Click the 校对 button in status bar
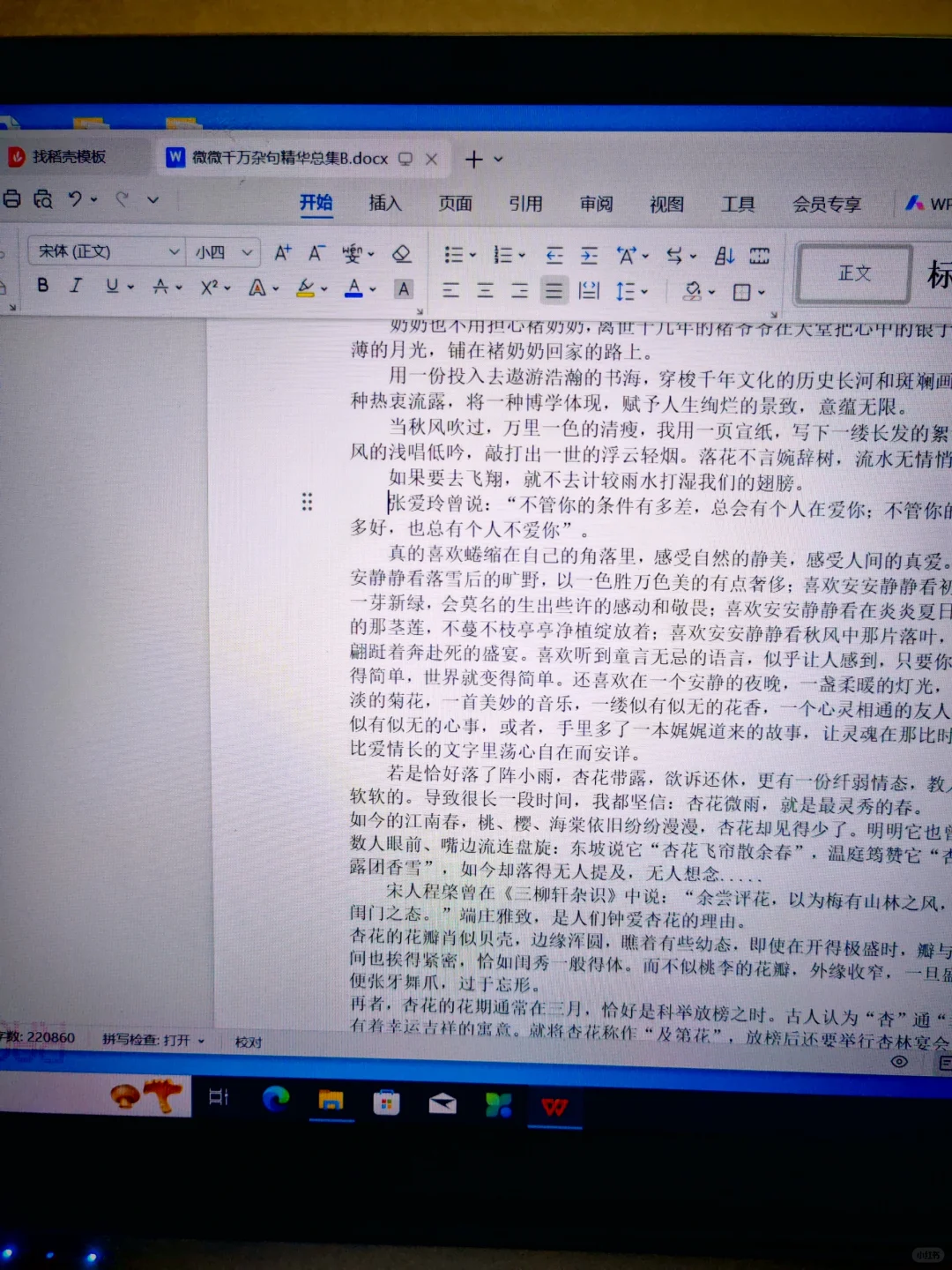 point(249,1042)
